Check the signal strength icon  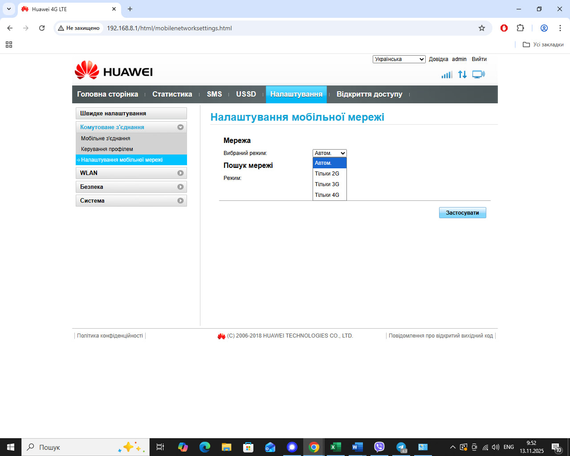click(x=447, y=75)
